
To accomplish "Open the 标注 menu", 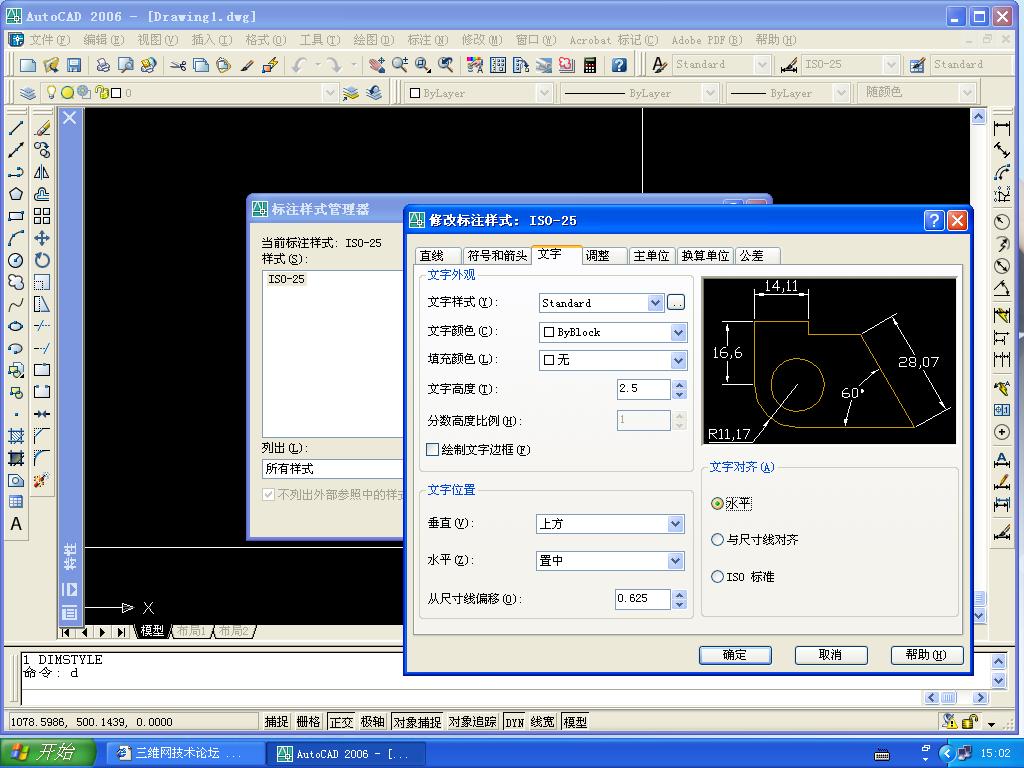I will pyautogui.click(x=428, y=40).
